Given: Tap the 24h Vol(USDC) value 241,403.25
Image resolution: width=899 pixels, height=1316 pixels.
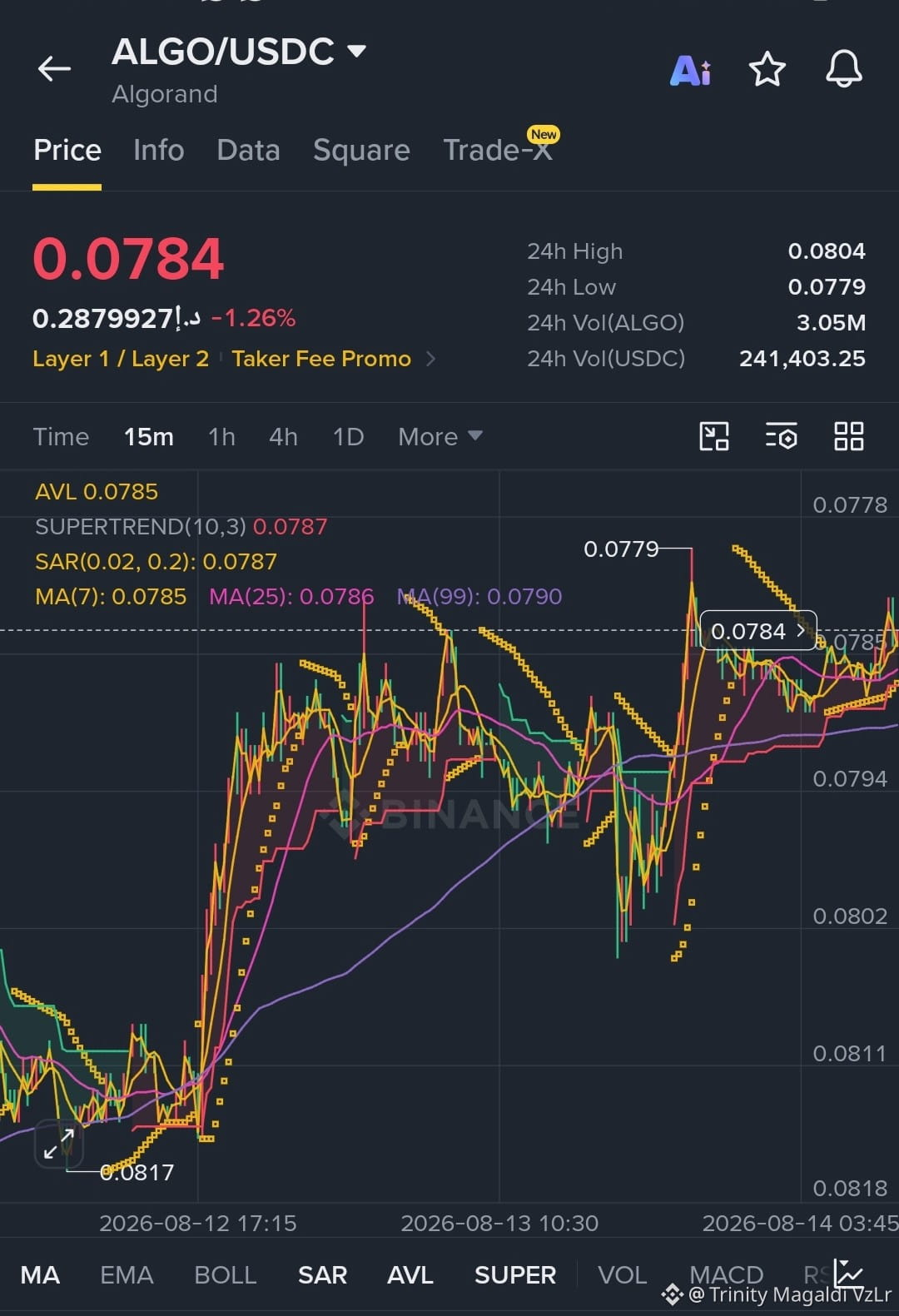Looking at the screenshot, I should (802, 359).
